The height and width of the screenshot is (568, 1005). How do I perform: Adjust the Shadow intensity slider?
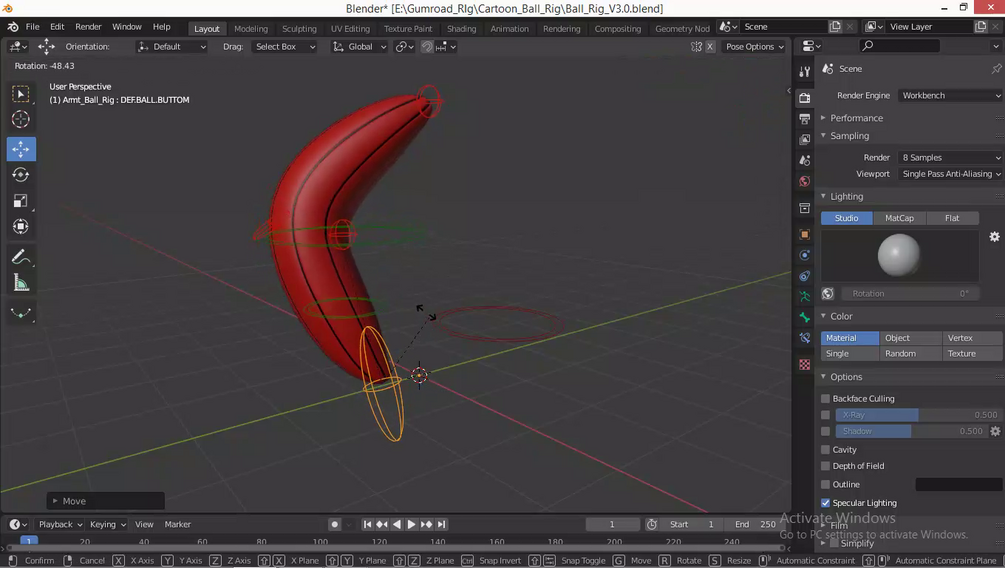[910, 431]
